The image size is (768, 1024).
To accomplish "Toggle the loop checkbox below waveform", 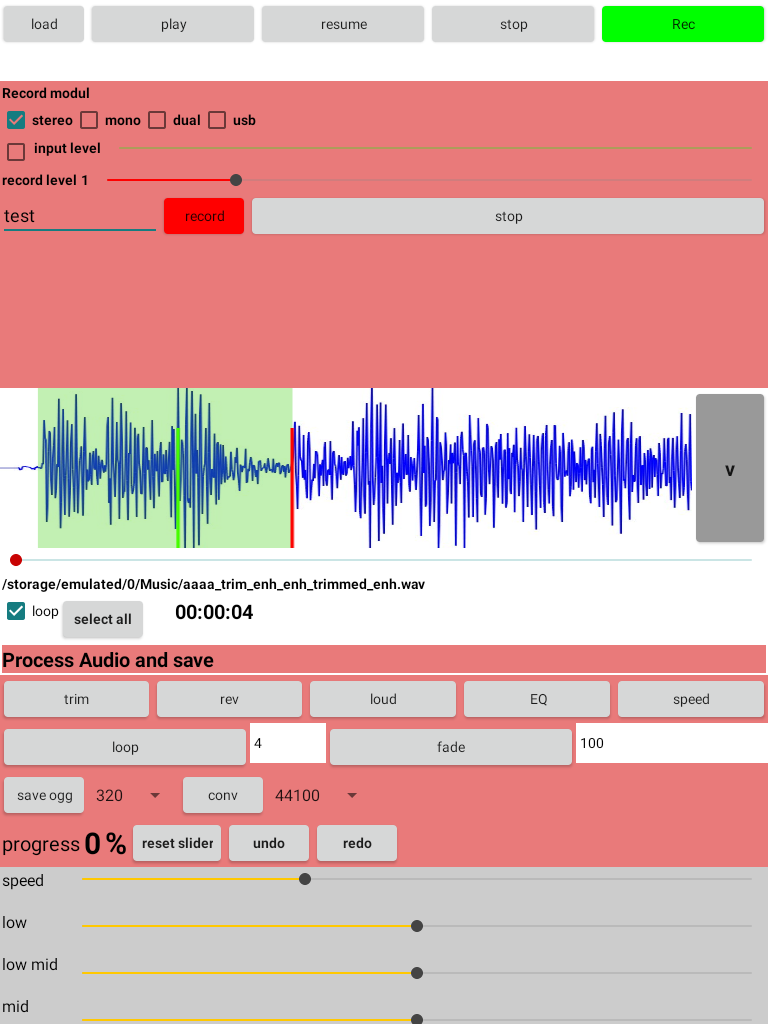I will 16,611.
